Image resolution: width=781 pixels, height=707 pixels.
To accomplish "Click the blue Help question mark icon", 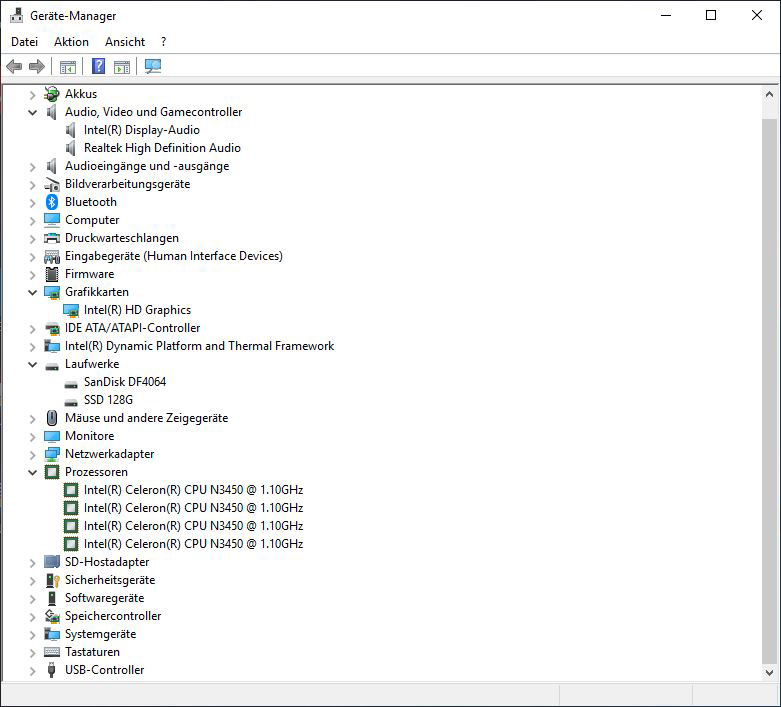I will click(x=99, y=66).
